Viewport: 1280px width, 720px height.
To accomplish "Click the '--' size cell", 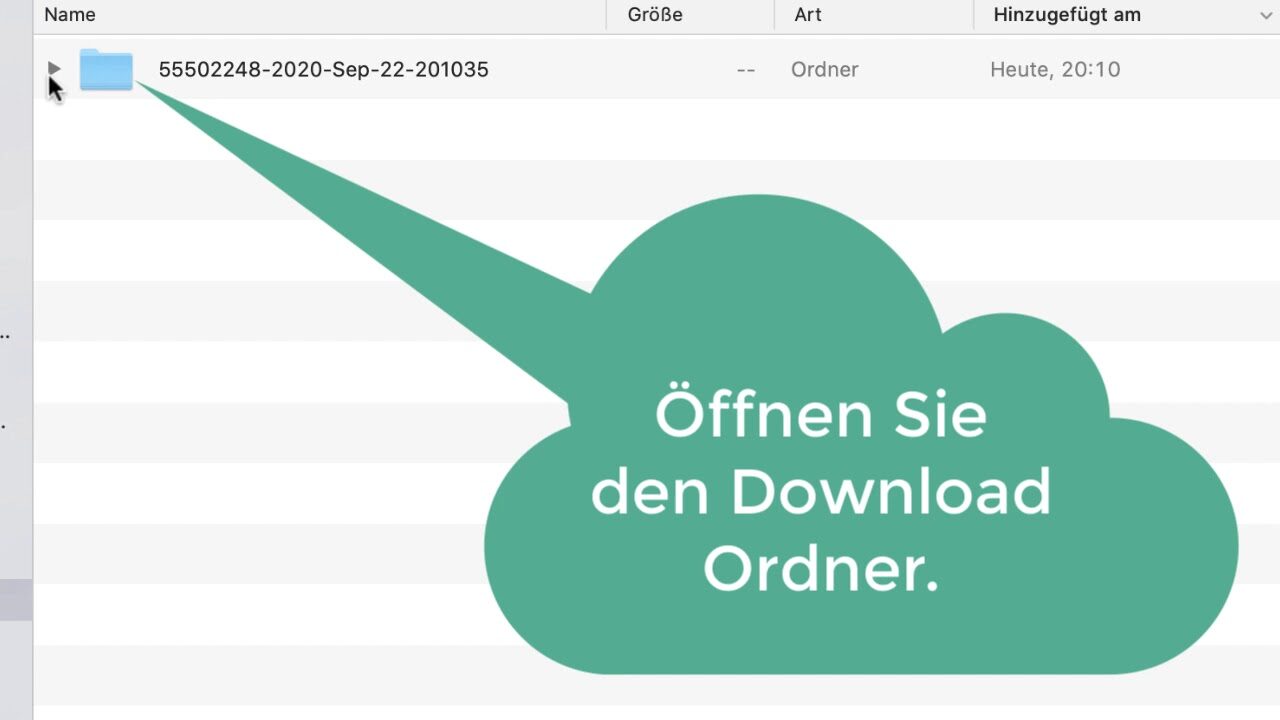I will [745, 70].
